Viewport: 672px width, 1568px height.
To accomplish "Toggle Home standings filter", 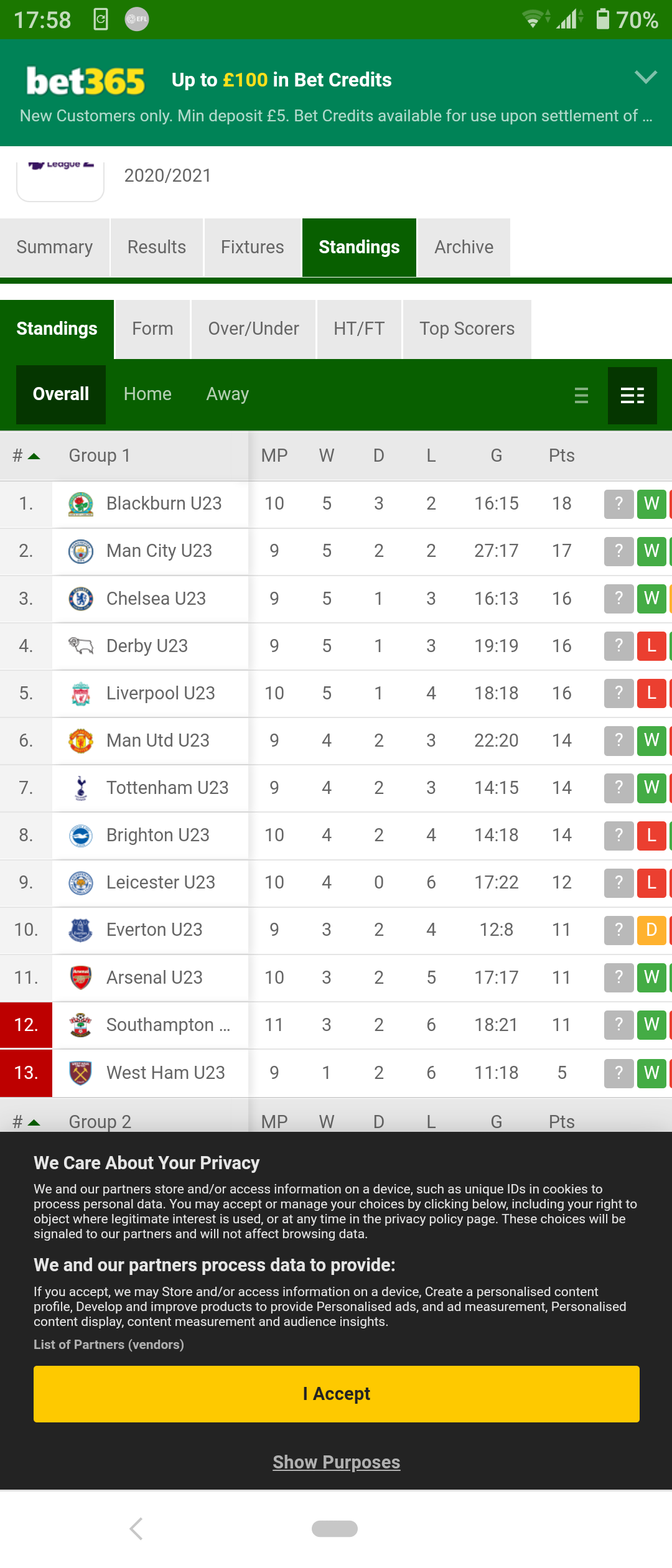I will (x=147, y=394).
